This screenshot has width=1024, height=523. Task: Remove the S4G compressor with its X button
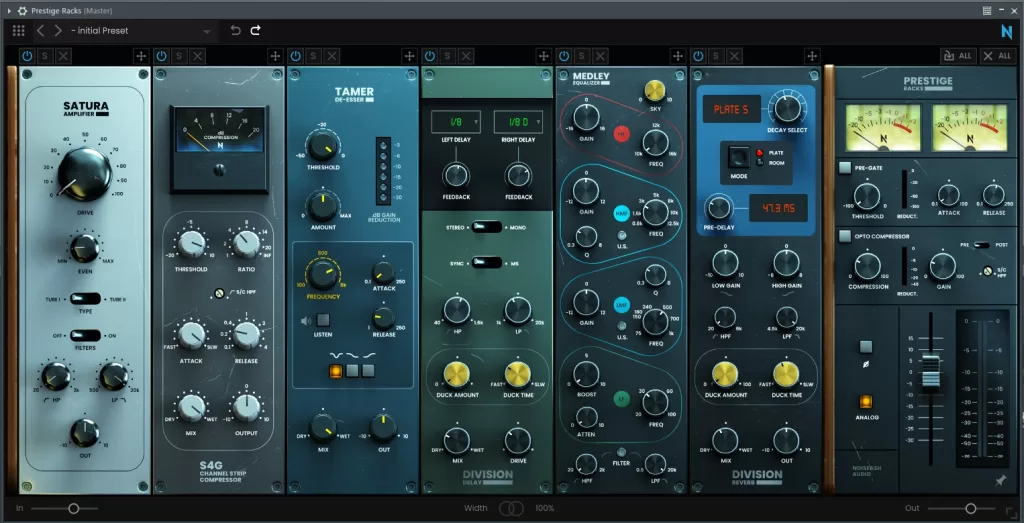tap(198, 56)
